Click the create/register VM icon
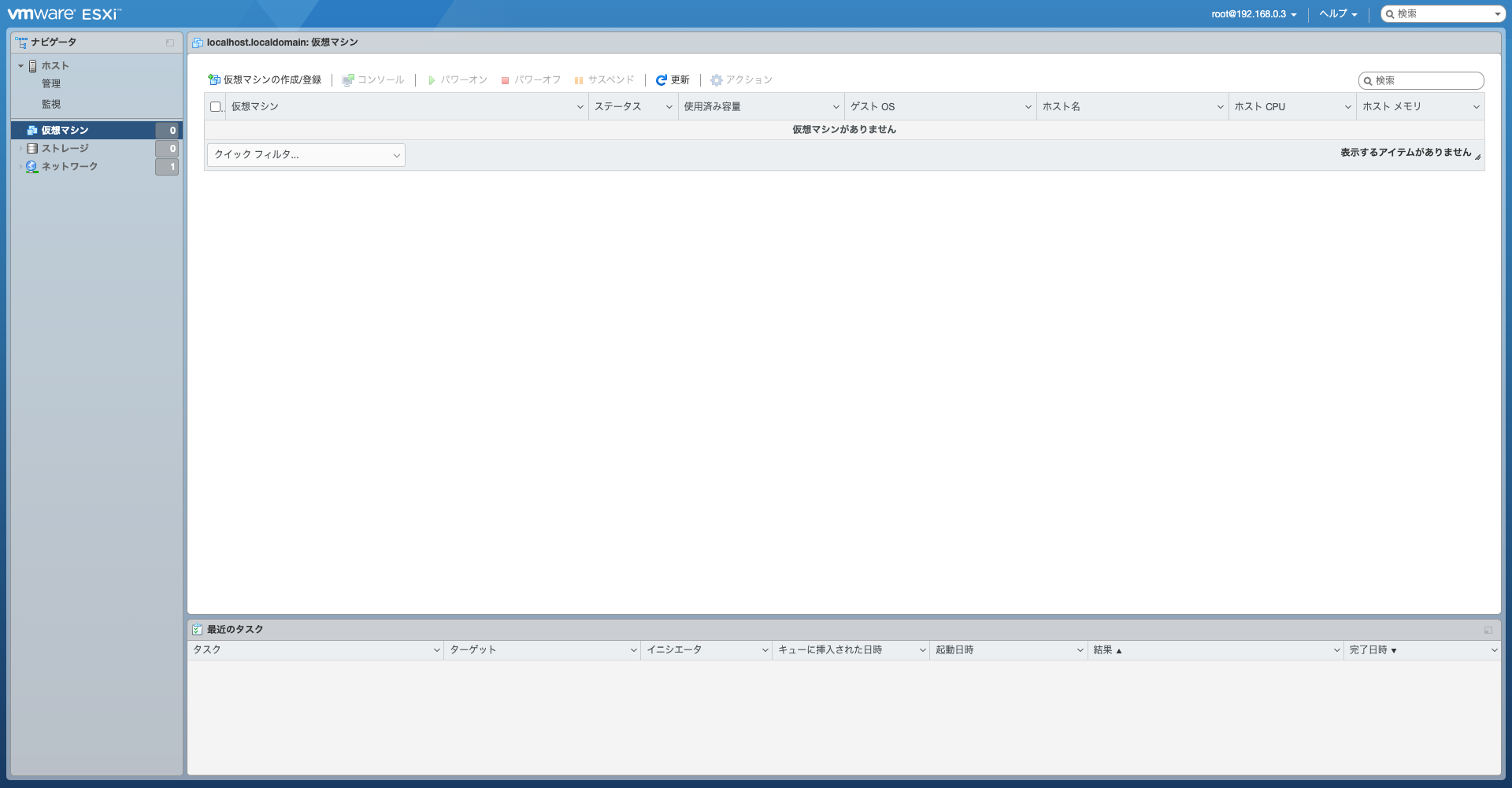Viewport: 1512px width, 788px height. point(214,80)
